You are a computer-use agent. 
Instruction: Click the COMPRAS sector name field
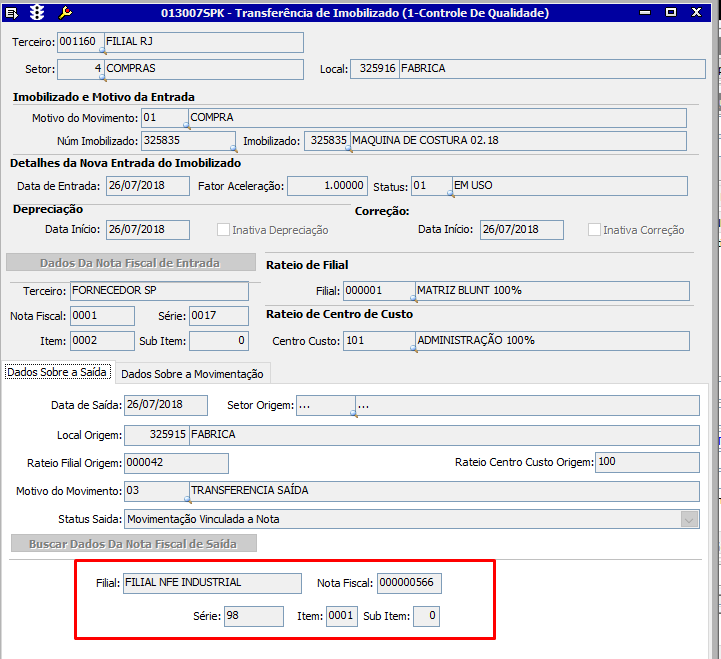pyautogui.click(x=204, y=69)
